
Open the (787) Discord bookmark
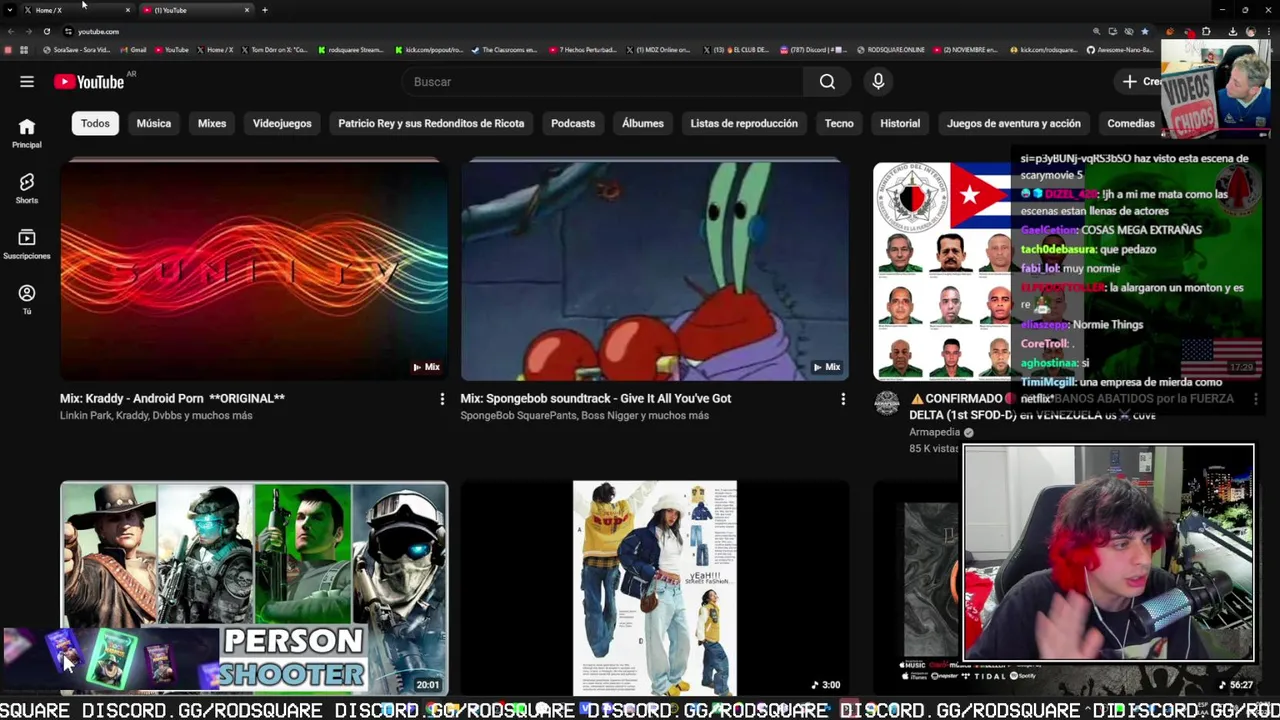814,50
